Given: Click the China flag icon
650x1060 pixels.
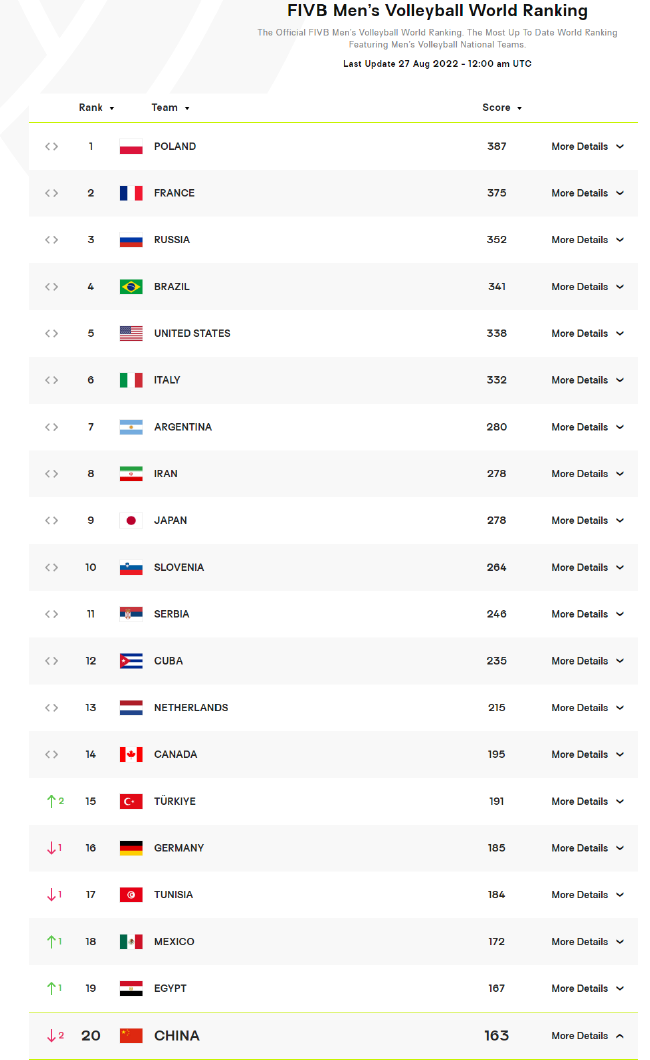Looking at the screenshot, I should click(x=131, y=1036).
